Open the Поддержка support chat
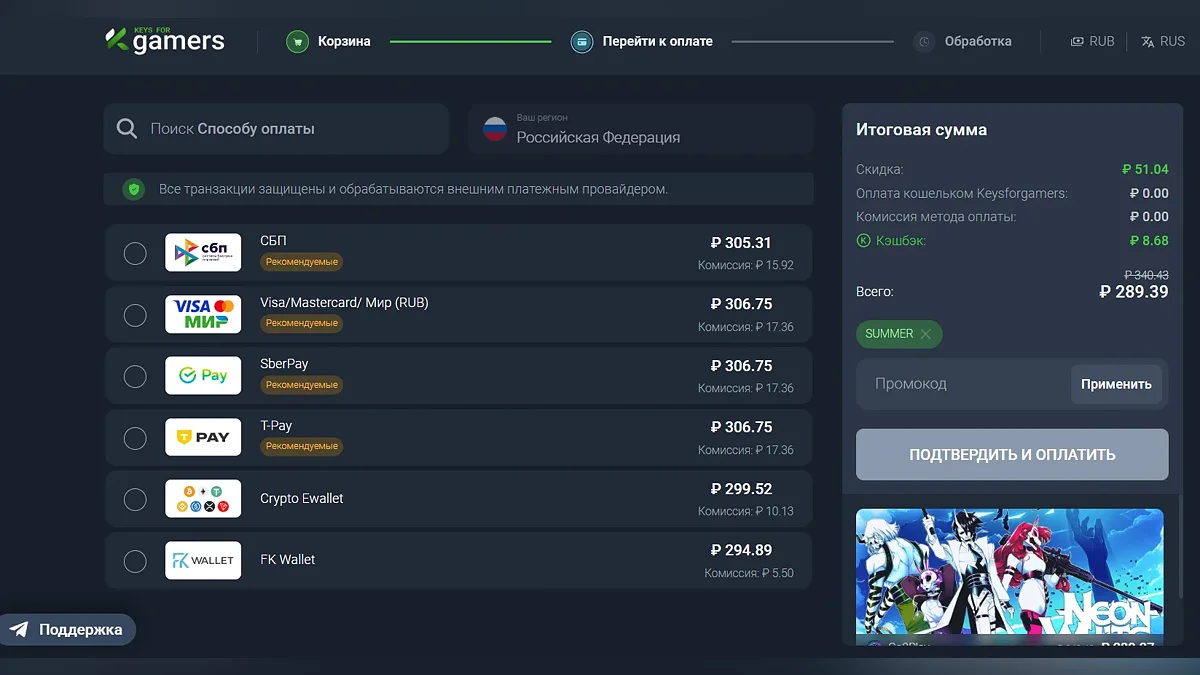 tap(67, 630)
